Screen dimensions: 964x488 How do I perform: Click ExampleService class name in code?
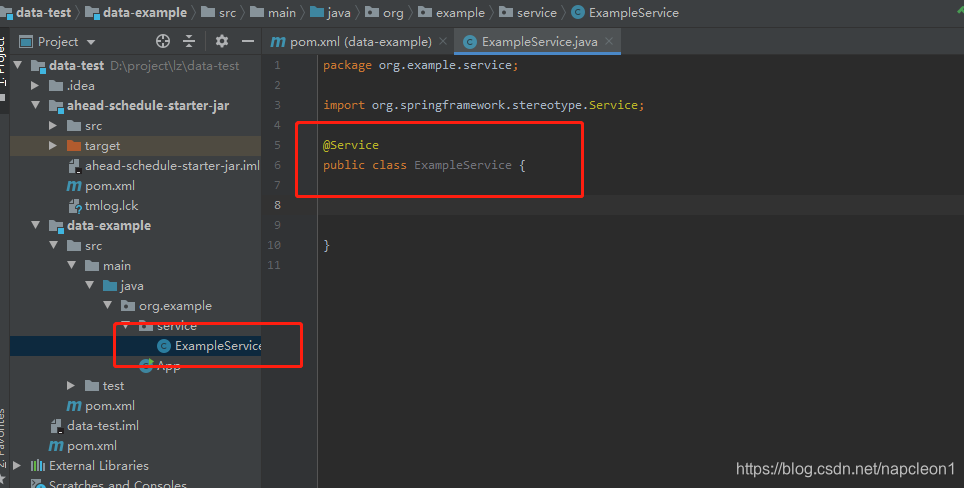pos(463,165)
